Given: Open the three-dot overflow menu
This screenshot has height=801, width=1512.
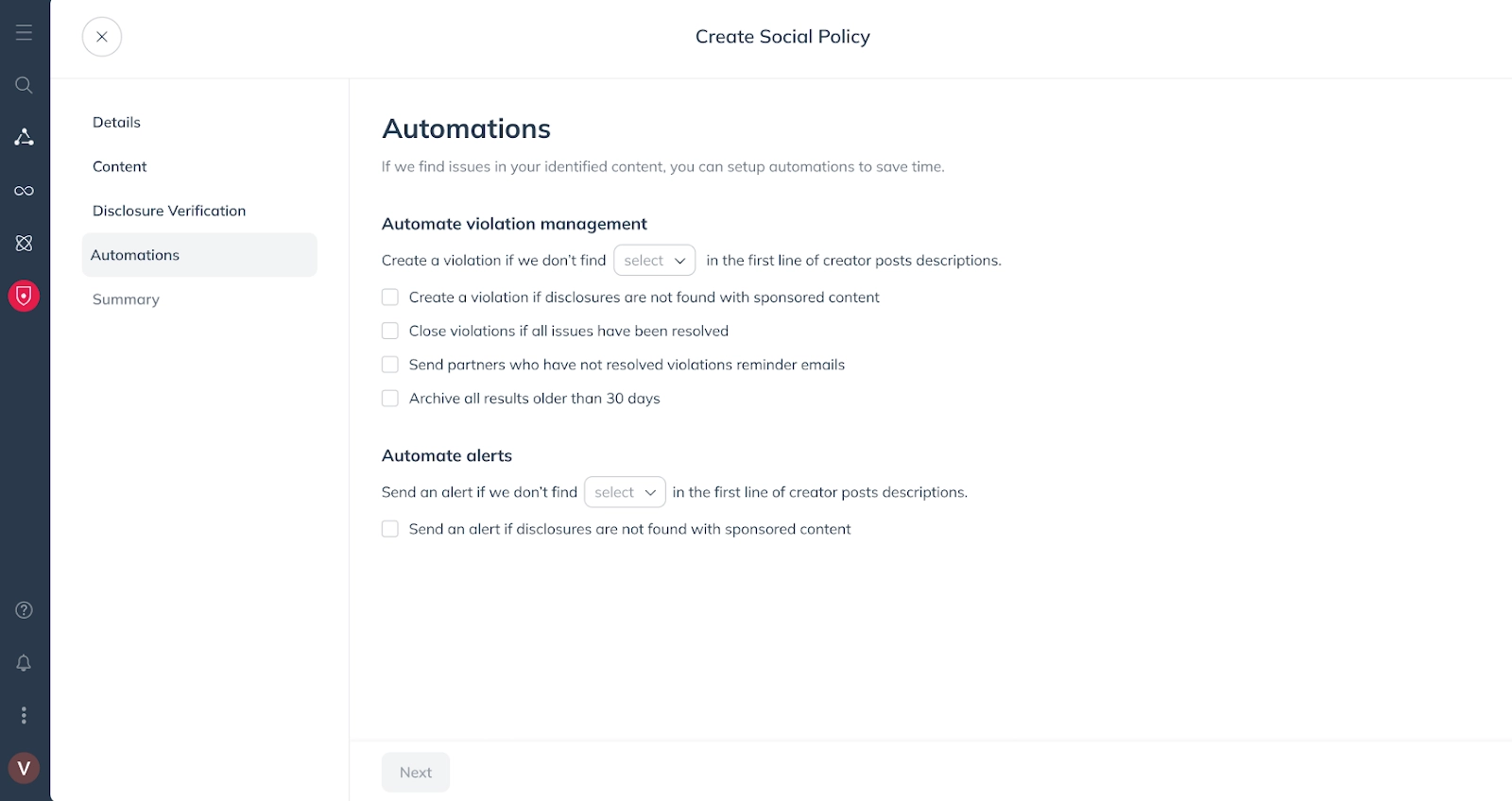Looking at the screenshot, I should (x=24, y=715).
